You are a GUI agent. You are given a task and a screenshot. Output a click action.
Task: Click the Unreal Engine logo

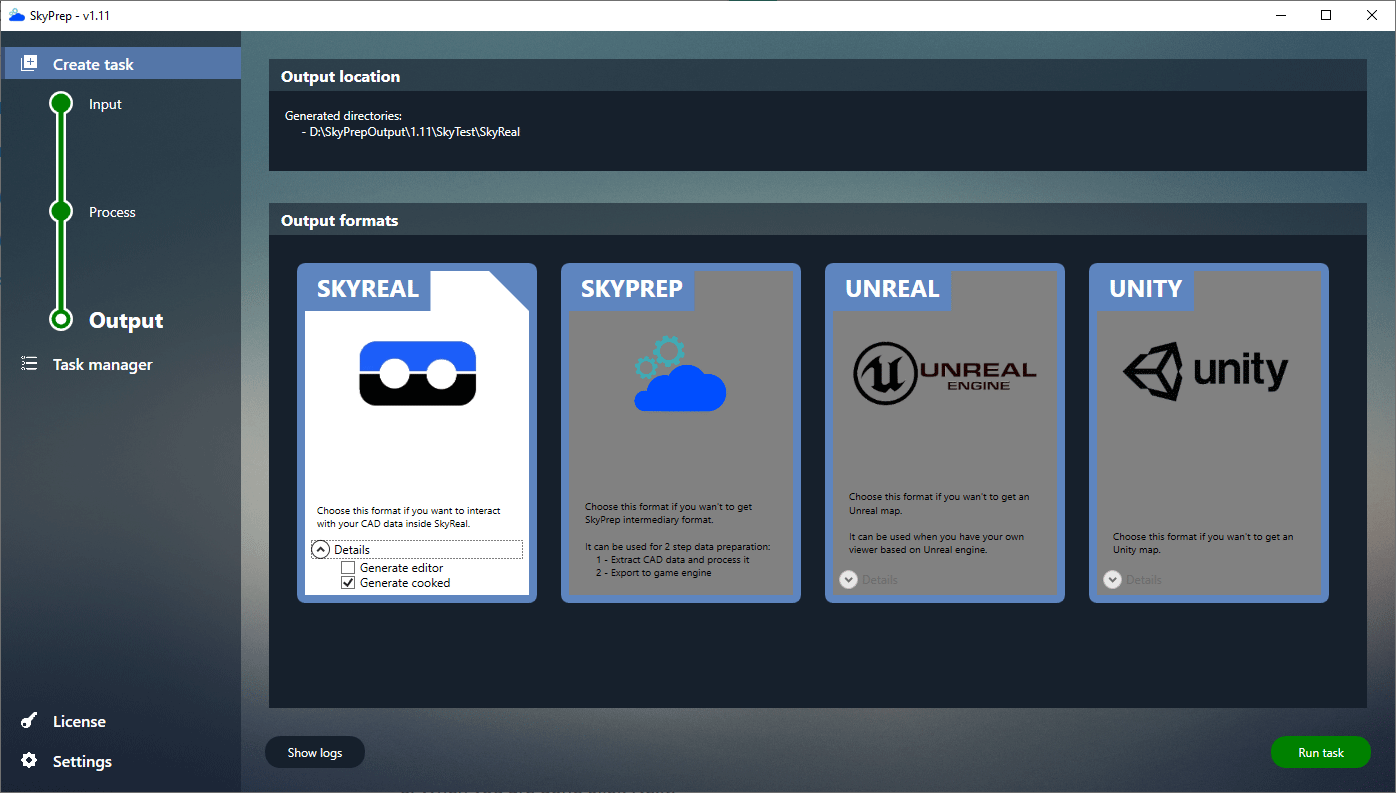tap(945, 372)
